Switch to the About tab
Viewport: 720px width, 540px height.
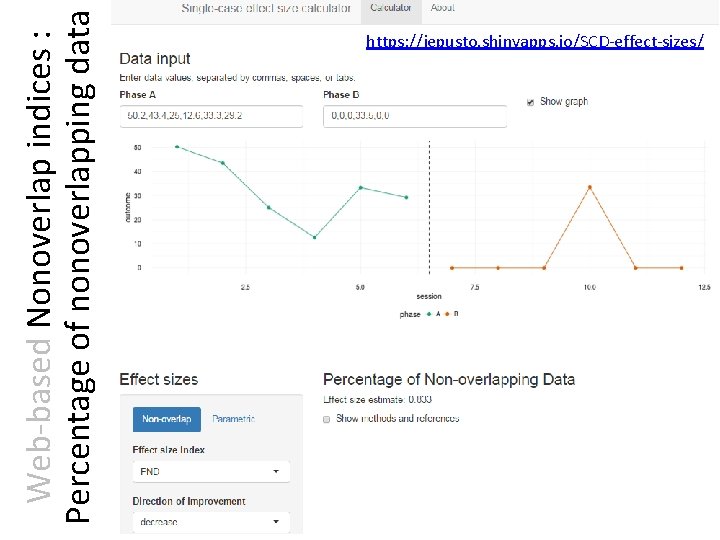(442, 8)
